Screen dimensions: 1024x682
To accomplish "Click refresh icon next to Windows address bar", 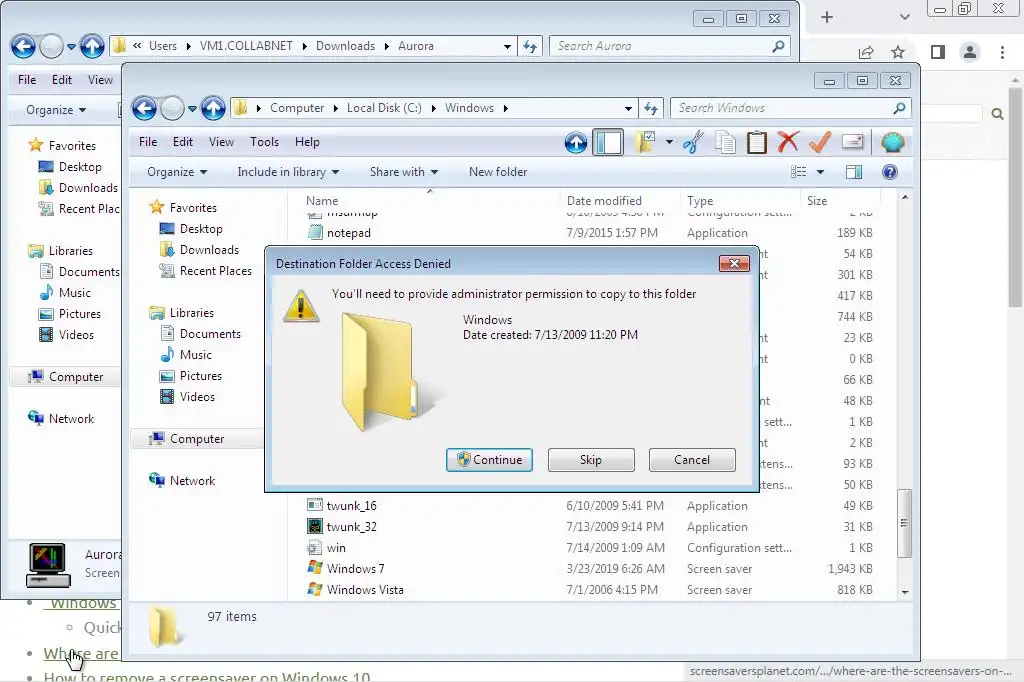I will [651, 108].
